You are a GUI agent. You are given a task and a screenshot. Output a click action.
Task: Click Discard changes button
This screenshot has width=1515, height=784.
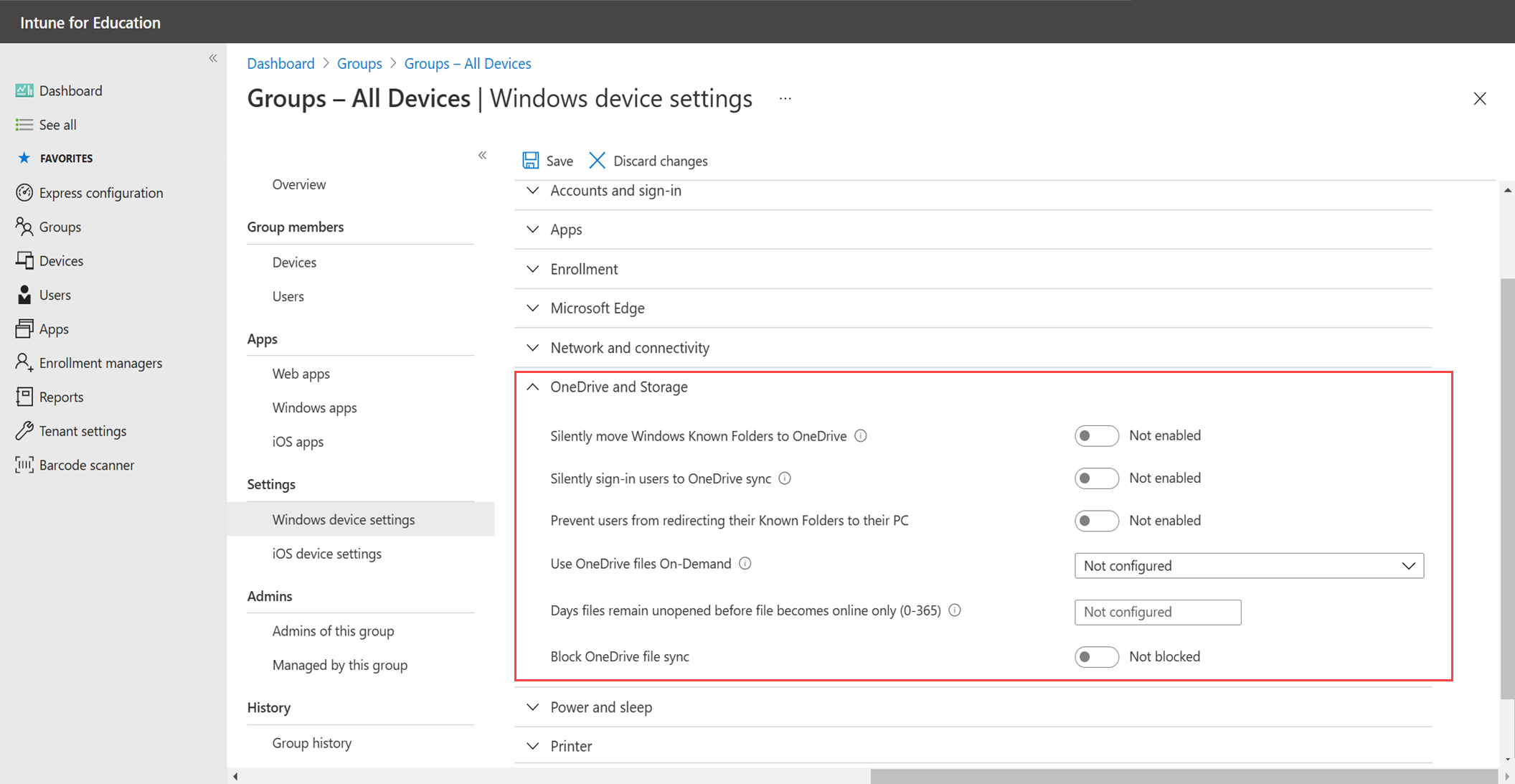(x=647, y=160)
